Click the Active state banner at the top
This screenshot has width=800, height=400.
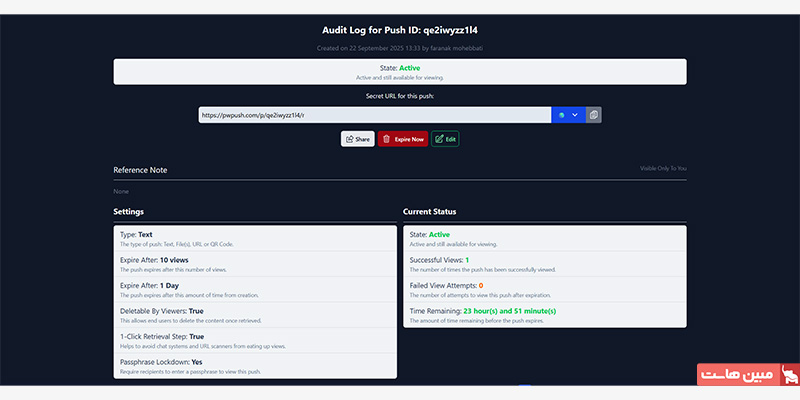pyautogui.click(x=400, y=71)
